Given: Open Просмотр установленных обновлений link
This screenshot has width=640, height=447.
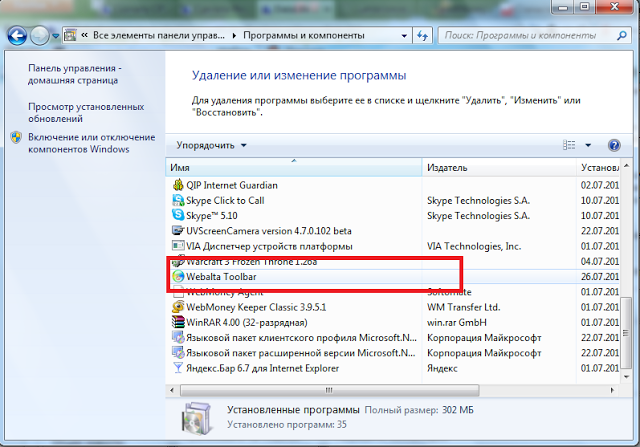Looking at the screenshot, I should (x=86, y=113).
